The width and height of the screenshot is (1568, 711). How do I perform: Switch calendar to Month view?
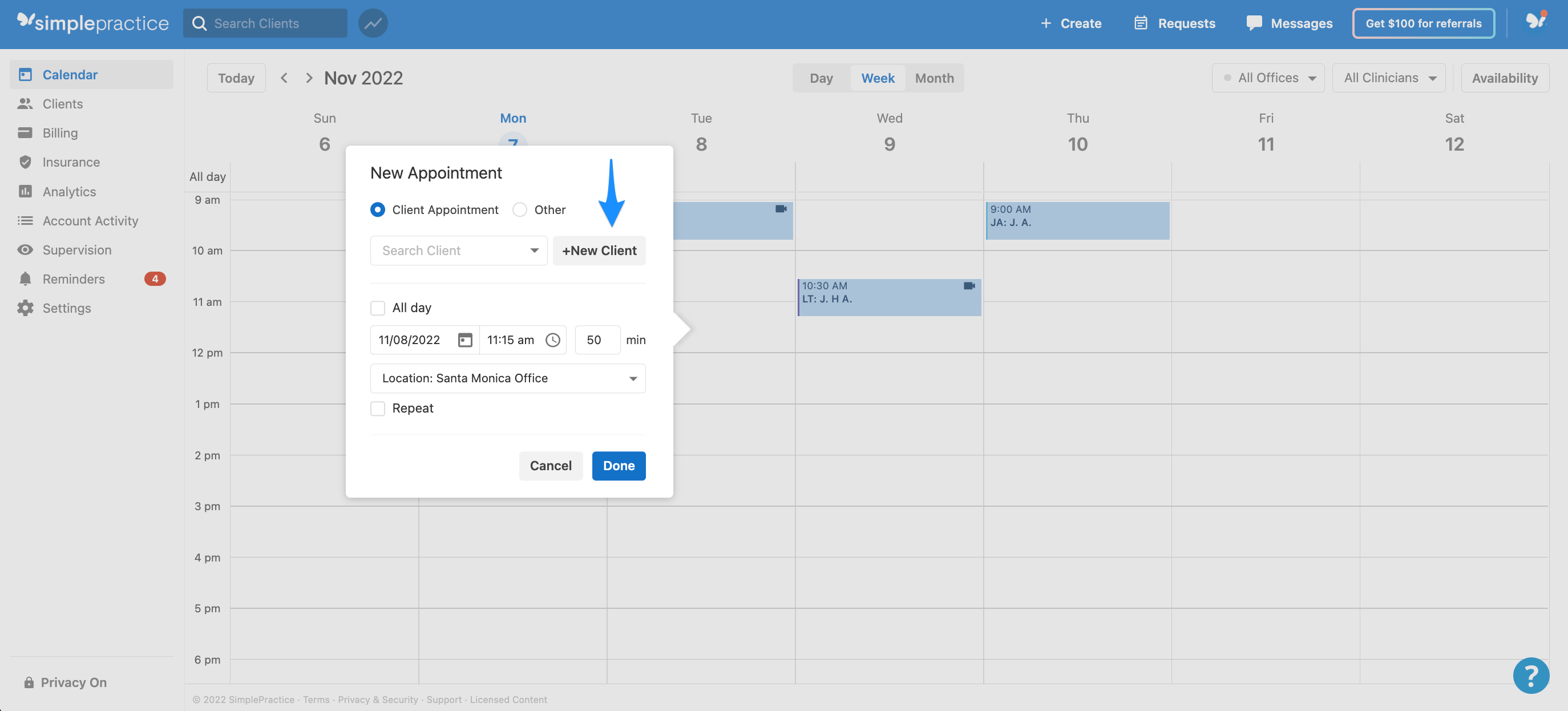(934, 78)
